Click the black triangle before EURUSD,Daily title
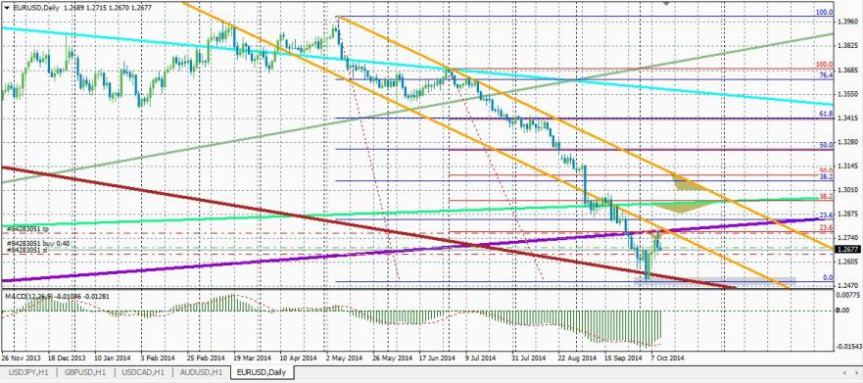The image size is (863, 383). 6,7
